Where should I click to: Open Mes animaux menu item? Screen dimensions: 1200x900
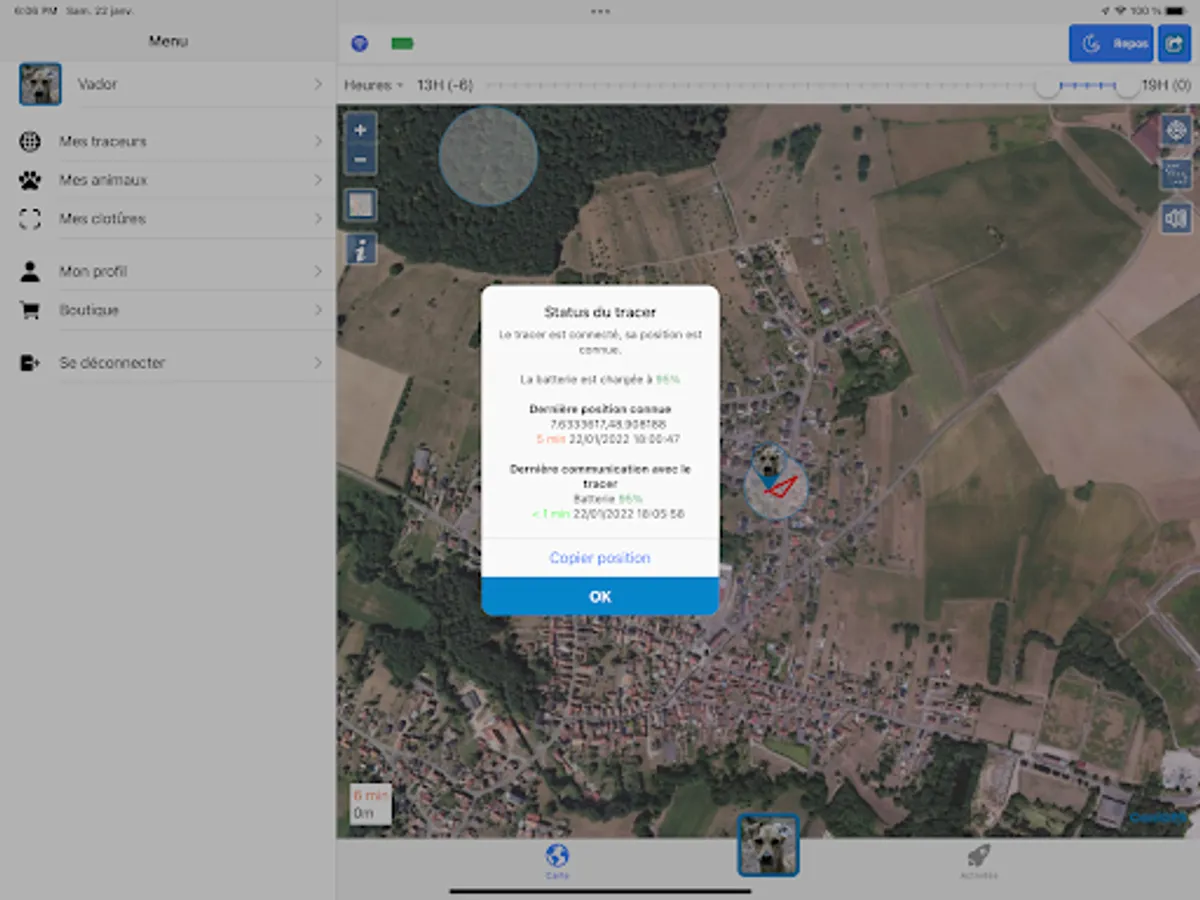point(168,180)
